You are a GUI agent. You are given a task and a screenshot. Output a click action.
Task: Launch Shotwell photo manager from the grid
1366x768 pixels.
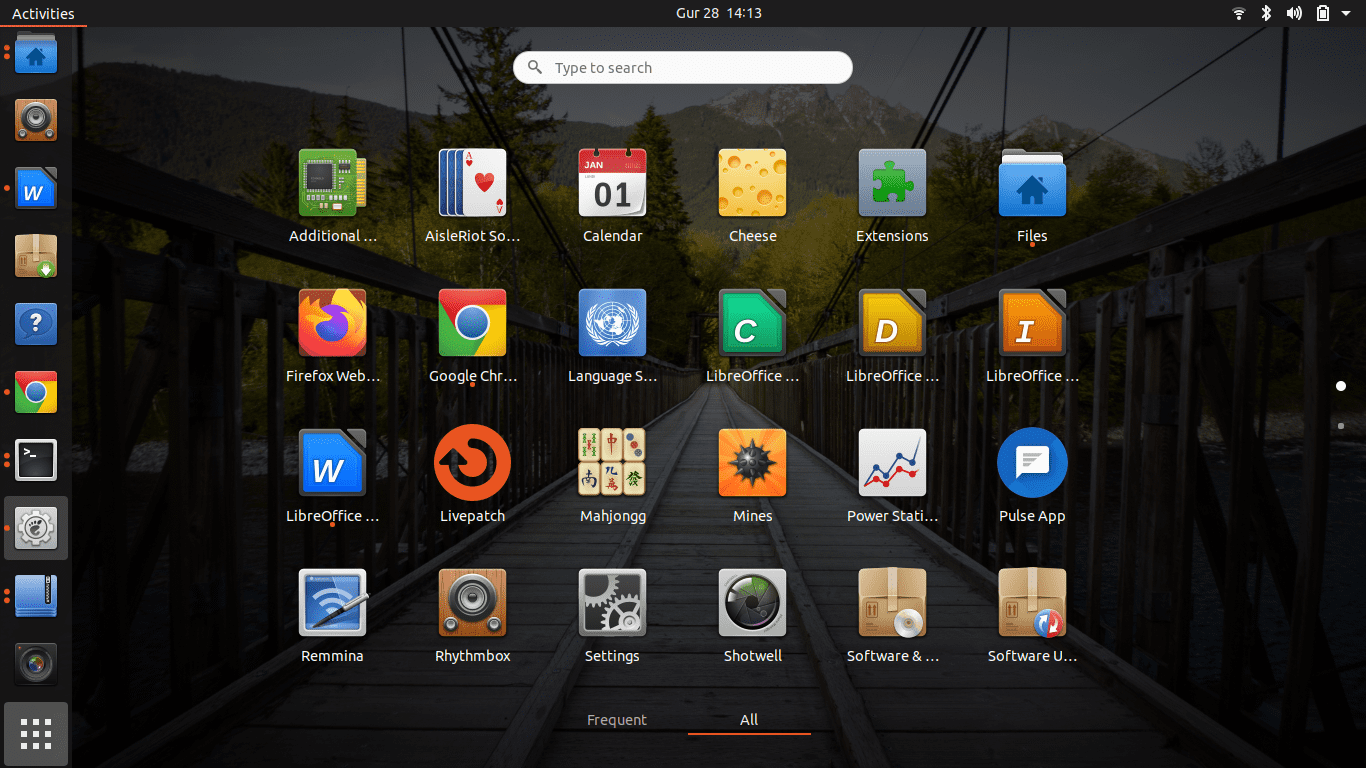[x=753, y=616]
